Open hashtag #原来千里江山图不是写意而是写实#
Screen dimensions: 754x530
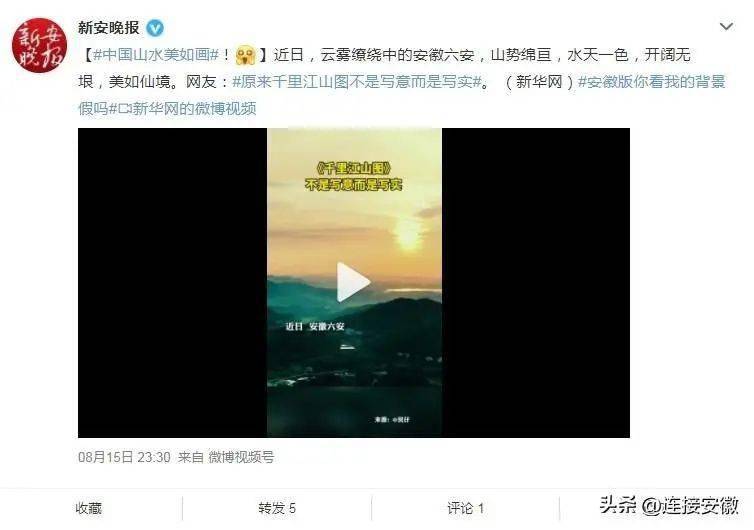[357, 82]
